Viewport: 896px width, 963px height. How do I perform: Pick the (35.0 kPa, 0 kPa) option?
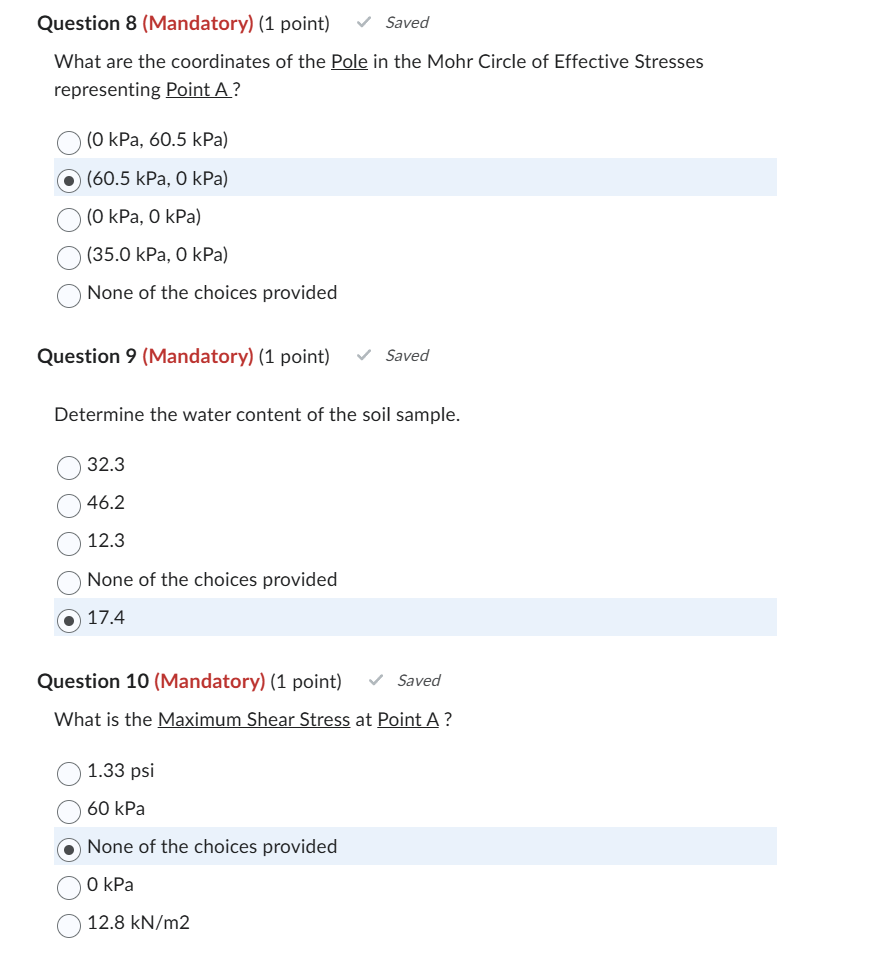(x=68, y=257)
